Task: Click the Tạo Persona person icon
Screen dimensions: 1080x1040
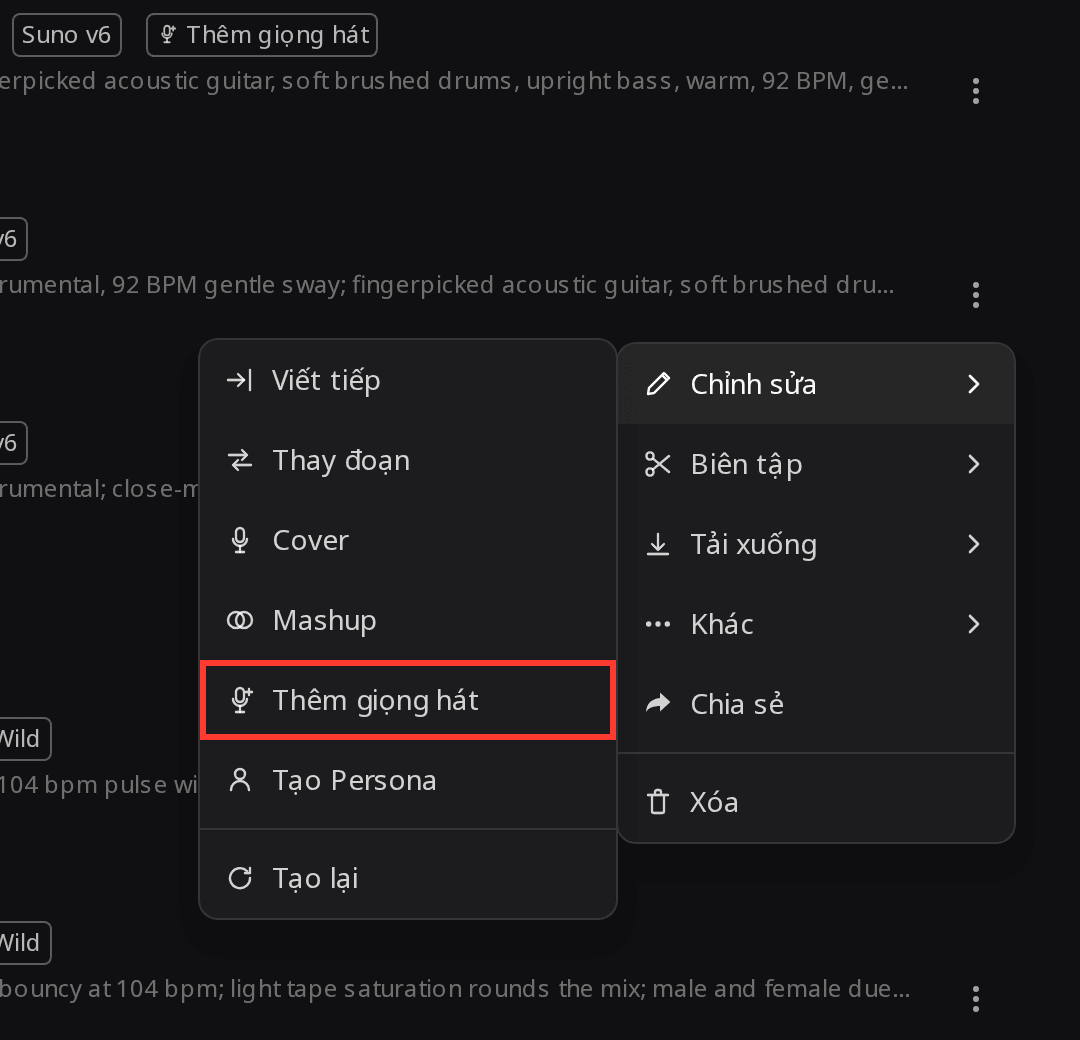Action: tap(240, 780)
